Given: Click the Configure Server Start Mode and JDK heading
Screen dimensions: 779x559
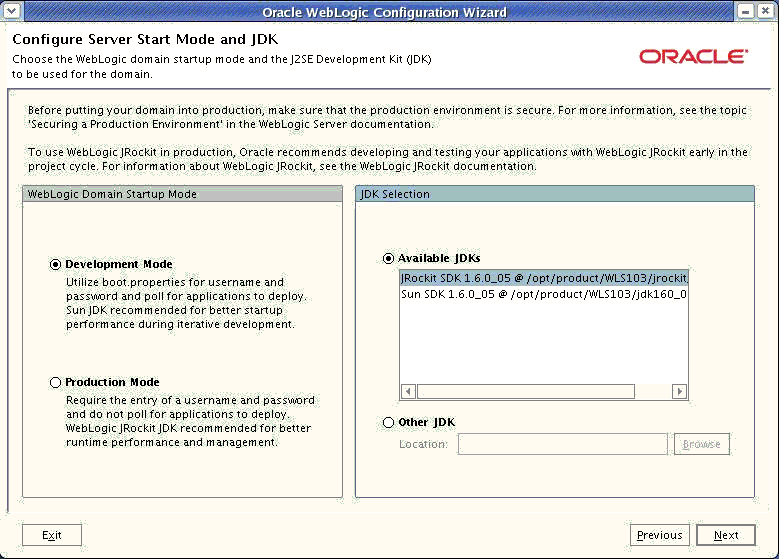Looking at the screenshot, I should tap(145, 39).
